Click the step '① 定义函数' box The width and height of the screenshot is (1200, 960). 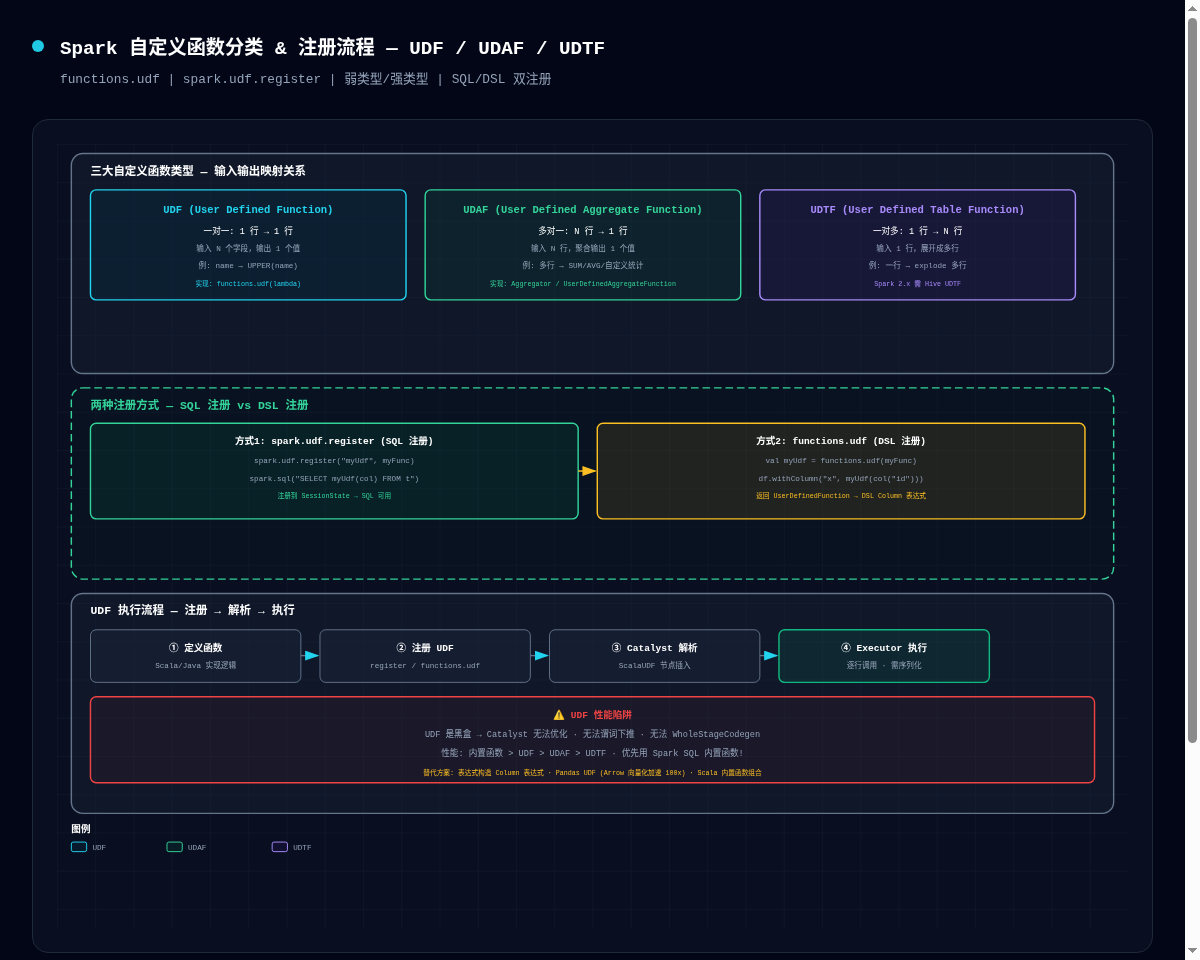tap(196, 656)
